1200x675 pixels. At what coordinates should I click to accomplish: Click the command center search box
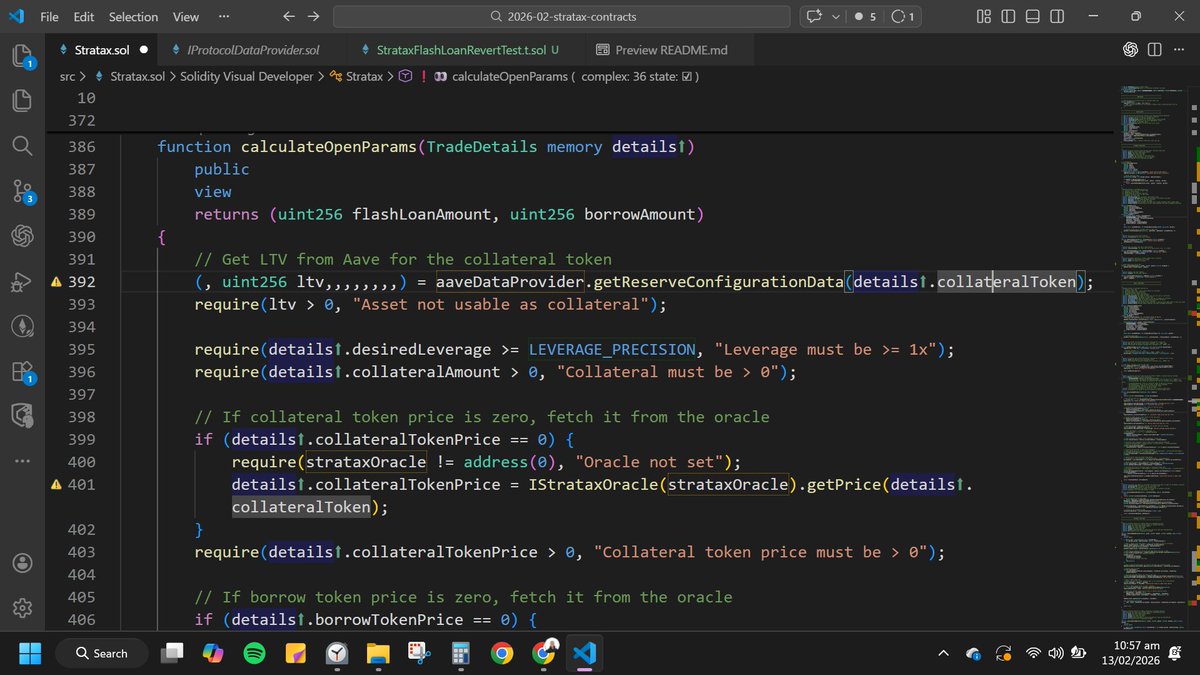click(562, 16)
